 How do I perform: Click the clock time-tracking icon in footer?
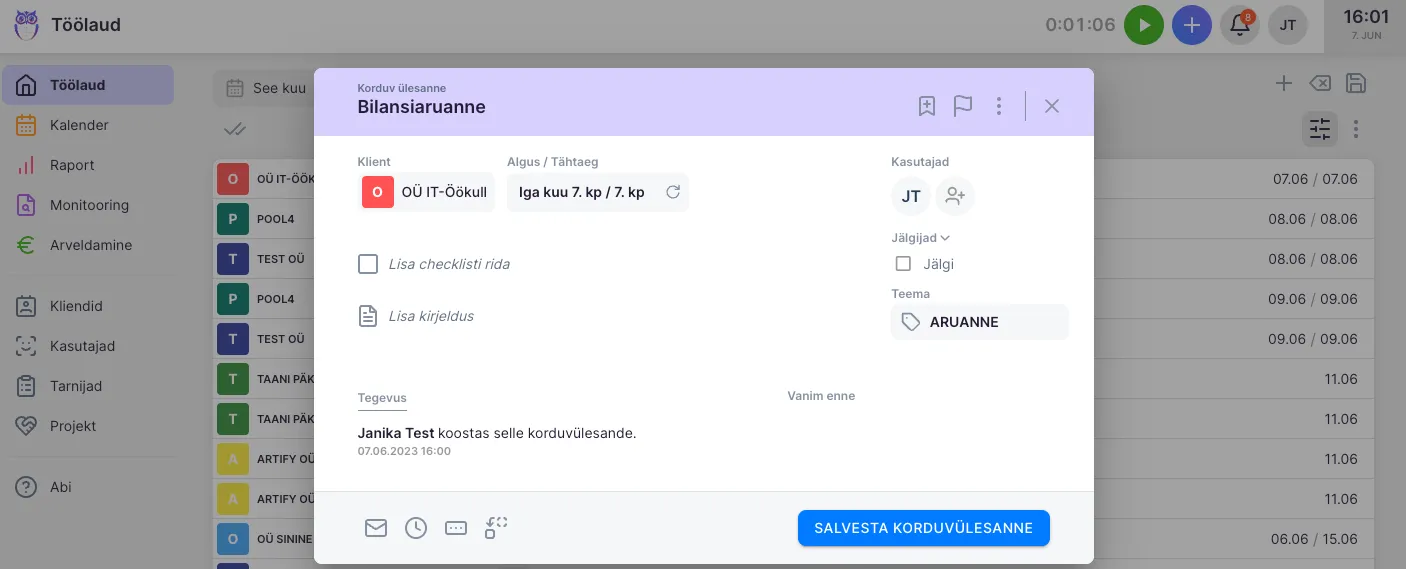click(x=416, y=528)
